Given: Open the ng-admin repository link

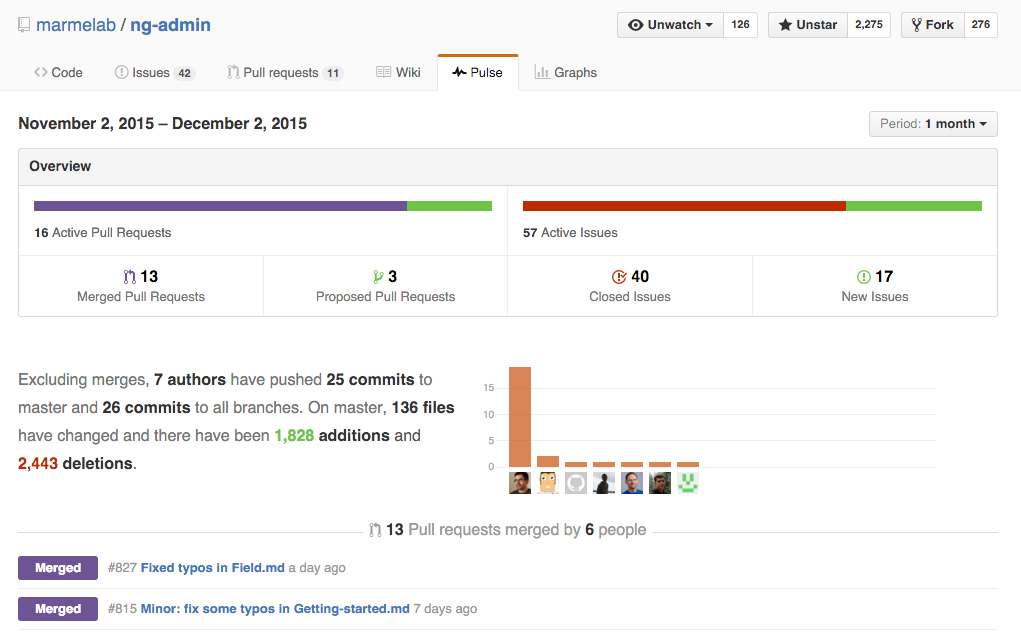Looking at the screenshot, I should point(170,25).
